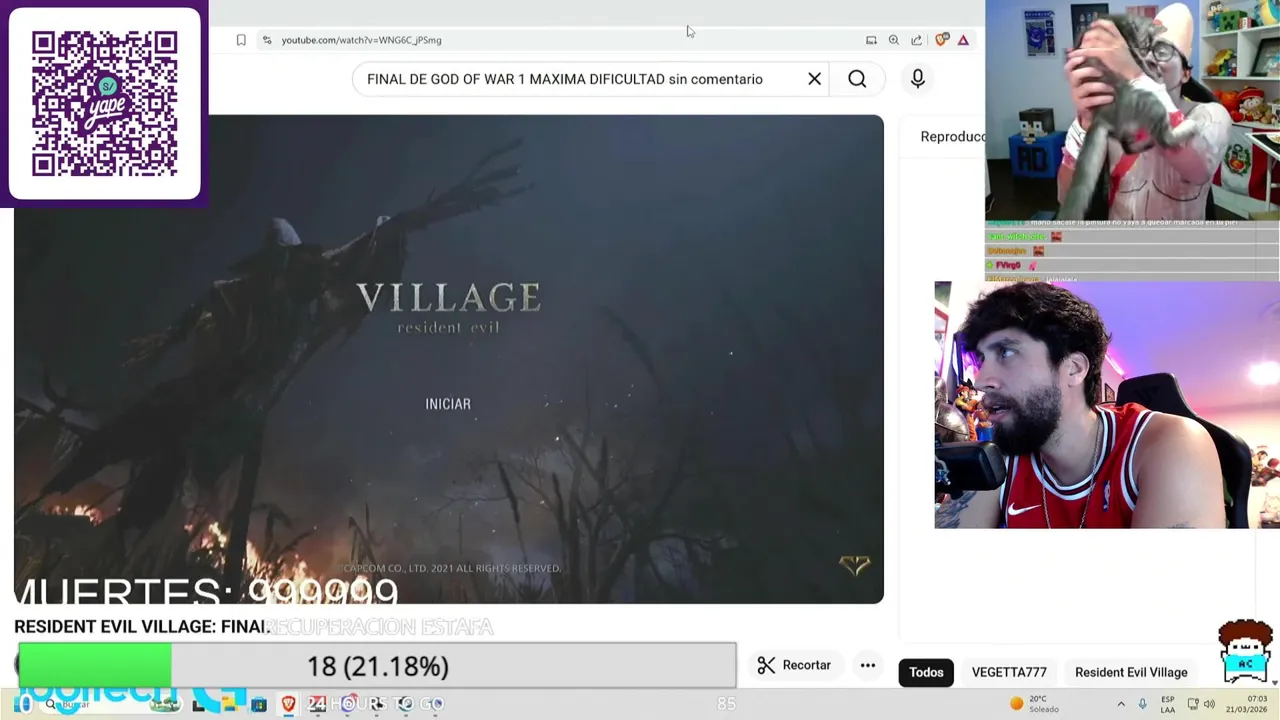The image size is (1280, 720).
Task: Open the three-dot more actions menu
Action: [x=868, y=665]
